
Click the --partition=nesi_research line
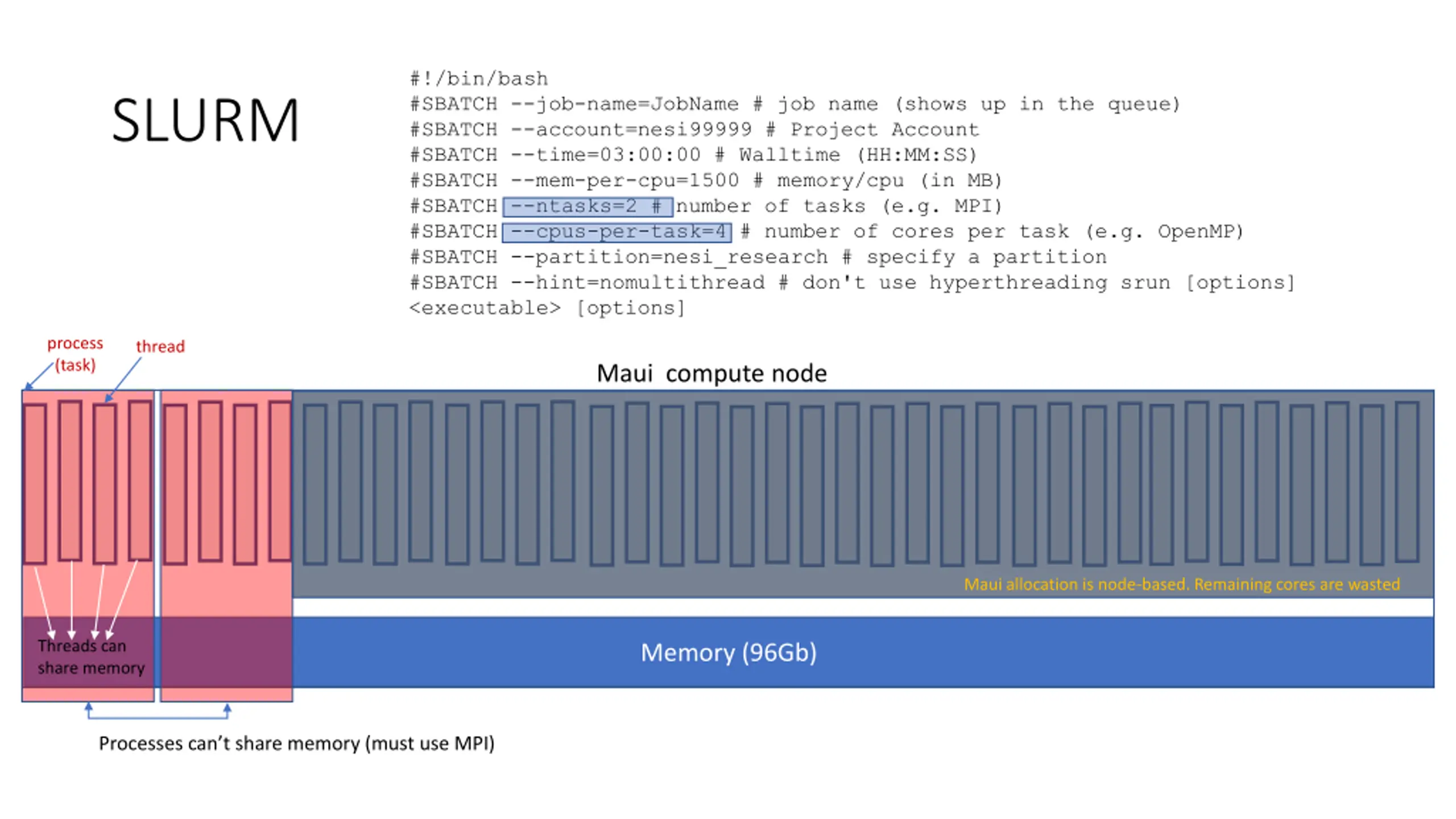(758, 257)
